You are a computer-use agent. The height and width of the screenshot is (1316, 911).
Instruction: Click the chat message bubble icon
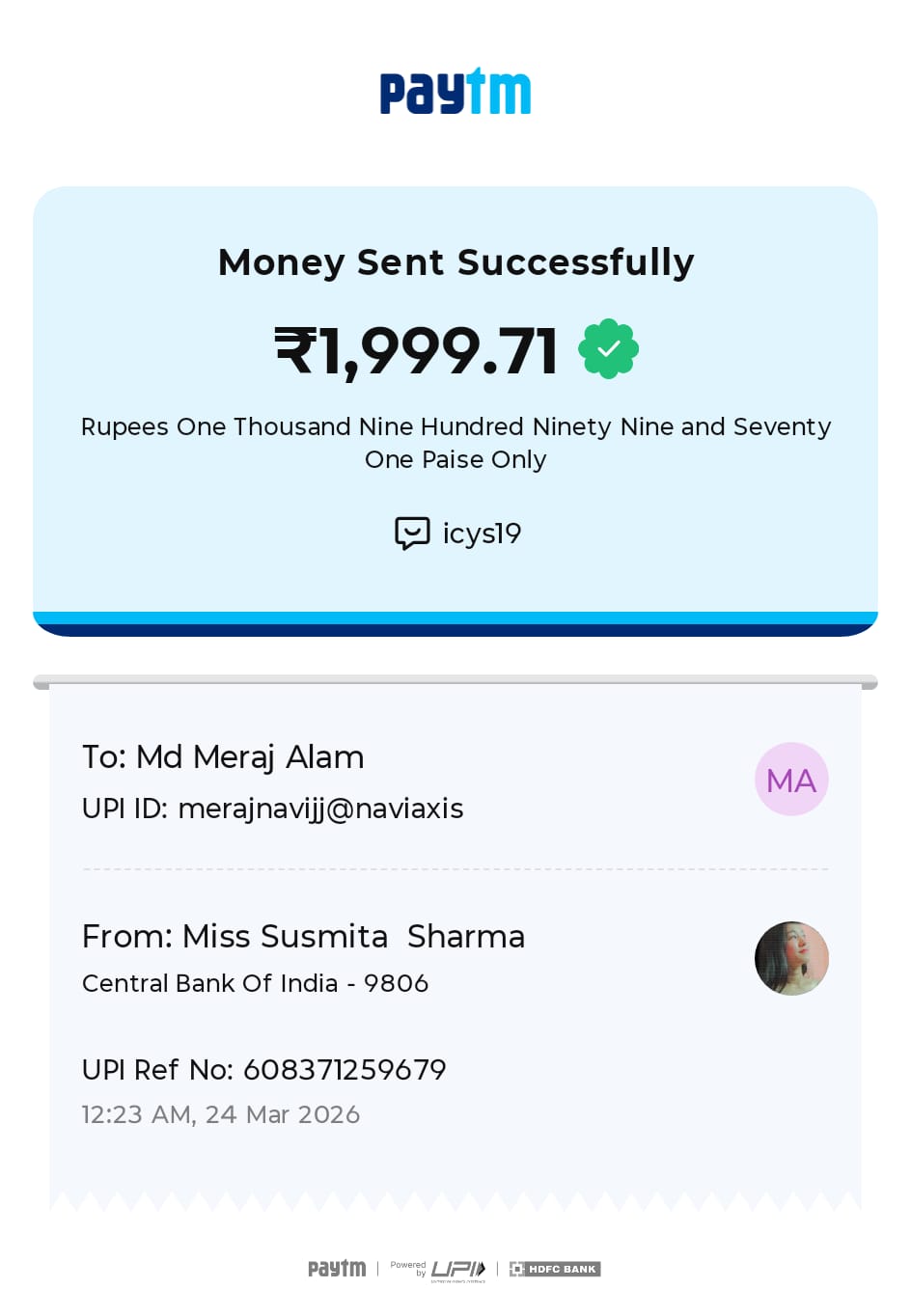412,533
